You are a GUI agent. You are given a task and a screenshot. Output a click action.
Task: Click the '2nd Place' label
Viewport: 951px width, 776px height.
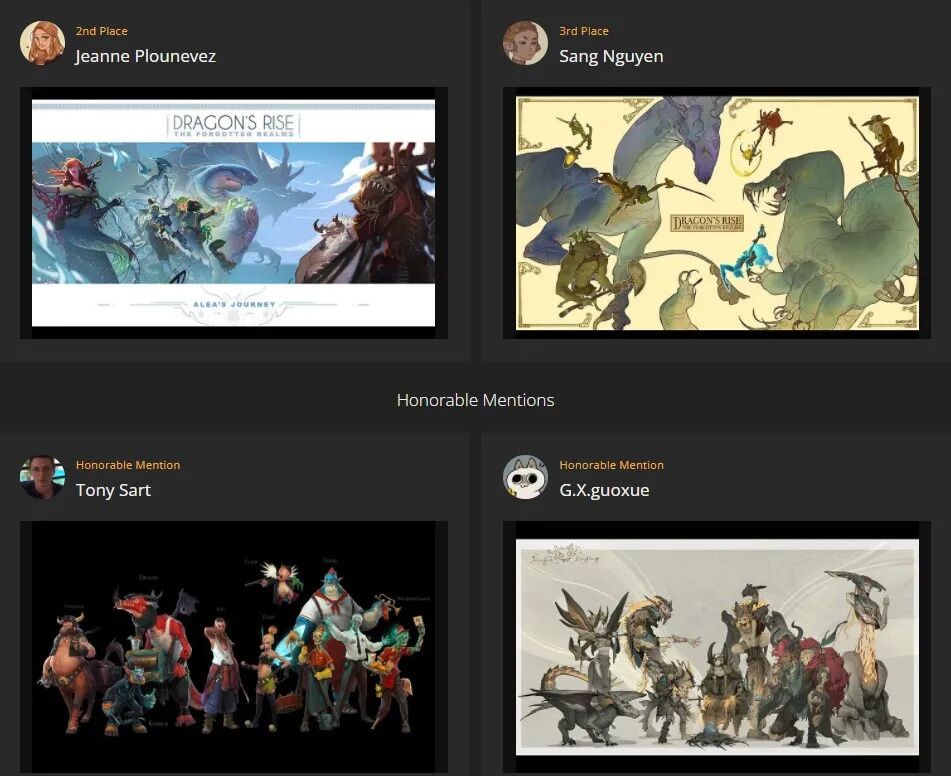[x=101, y=31]
